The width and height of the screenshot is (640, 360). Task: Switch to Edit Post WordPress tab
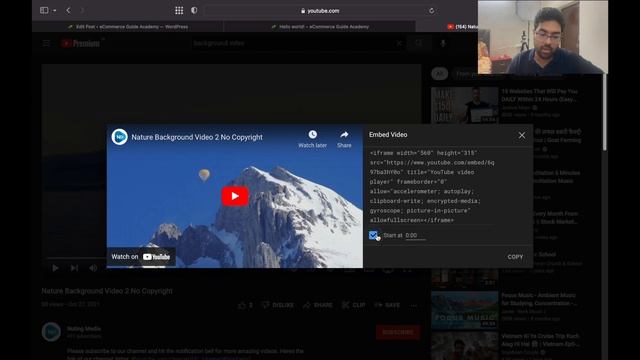[x=128, y=27]
